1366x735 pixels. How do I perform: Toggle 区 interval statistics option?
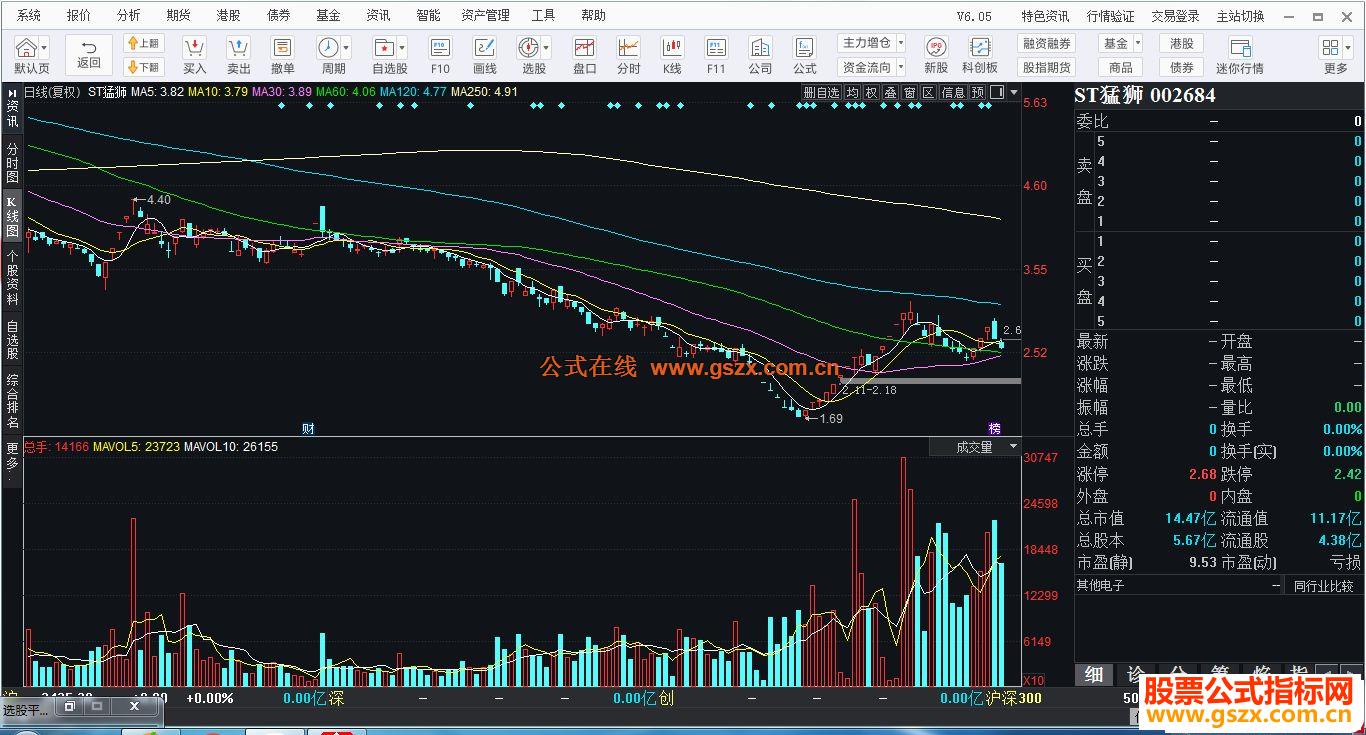(928, 92)
